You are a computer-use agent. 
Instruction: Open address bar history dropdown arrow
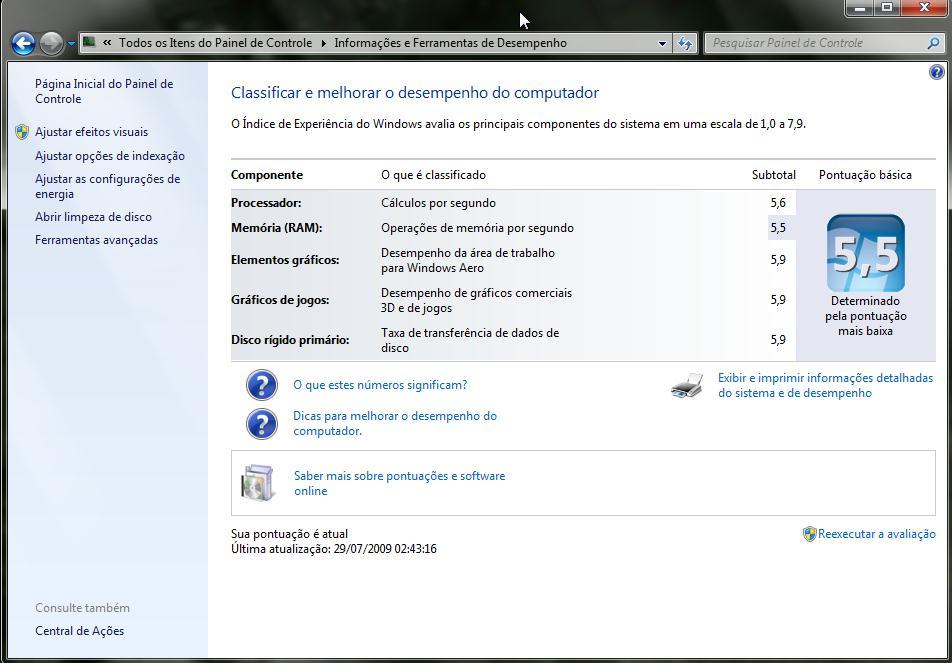coord(662,44)
